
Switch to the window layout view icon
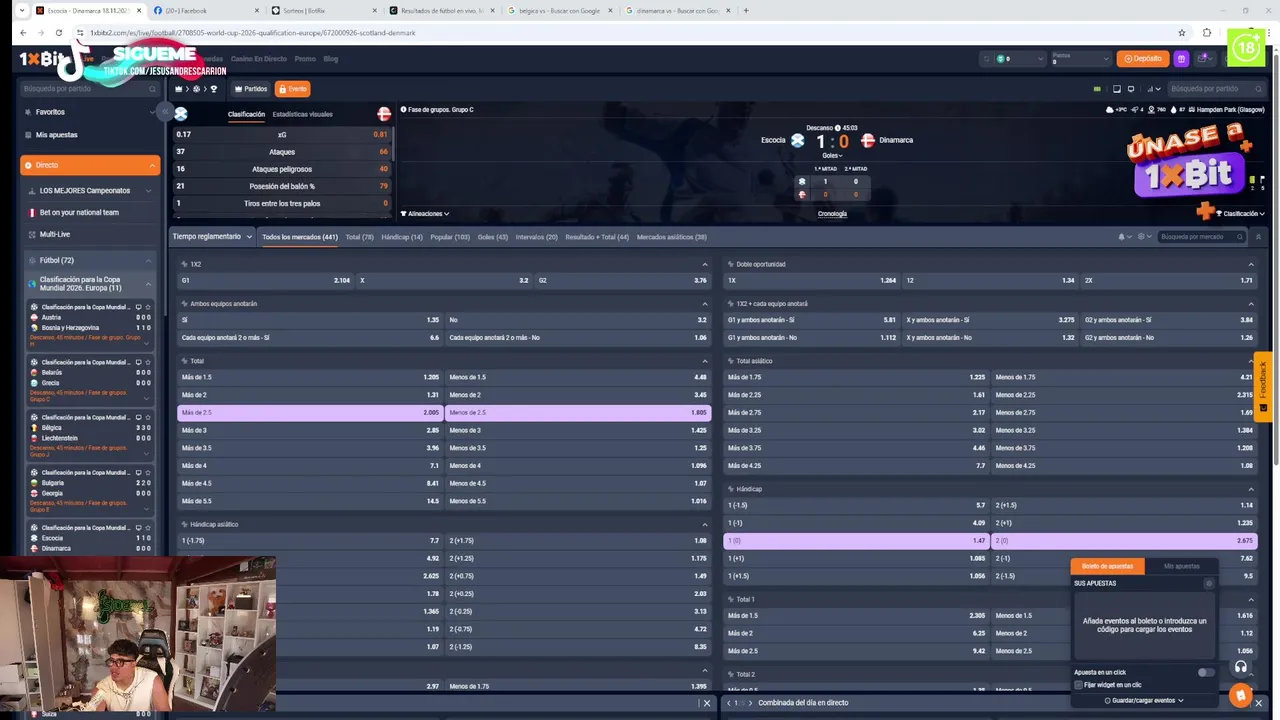[x=1117, y=89]
